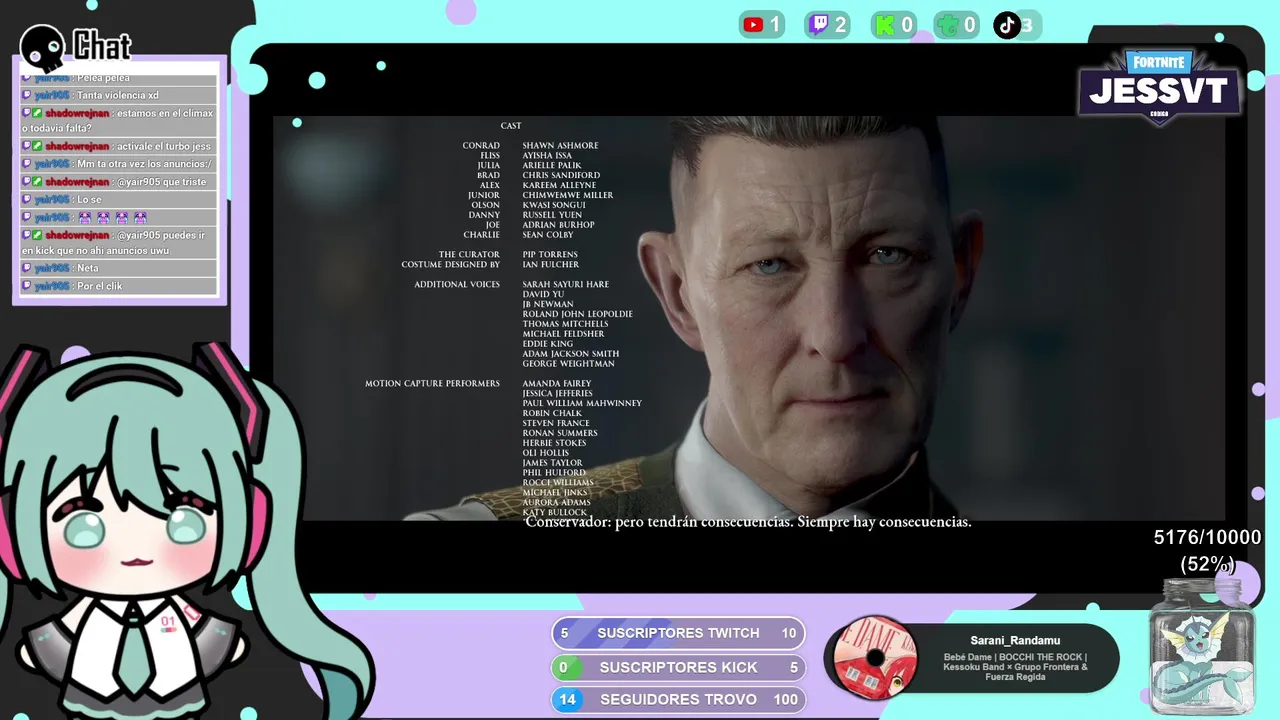Screen dimensions: 1280x720
Task: Click 'Additional Voices' credits label
Action: tap(457, 285)
